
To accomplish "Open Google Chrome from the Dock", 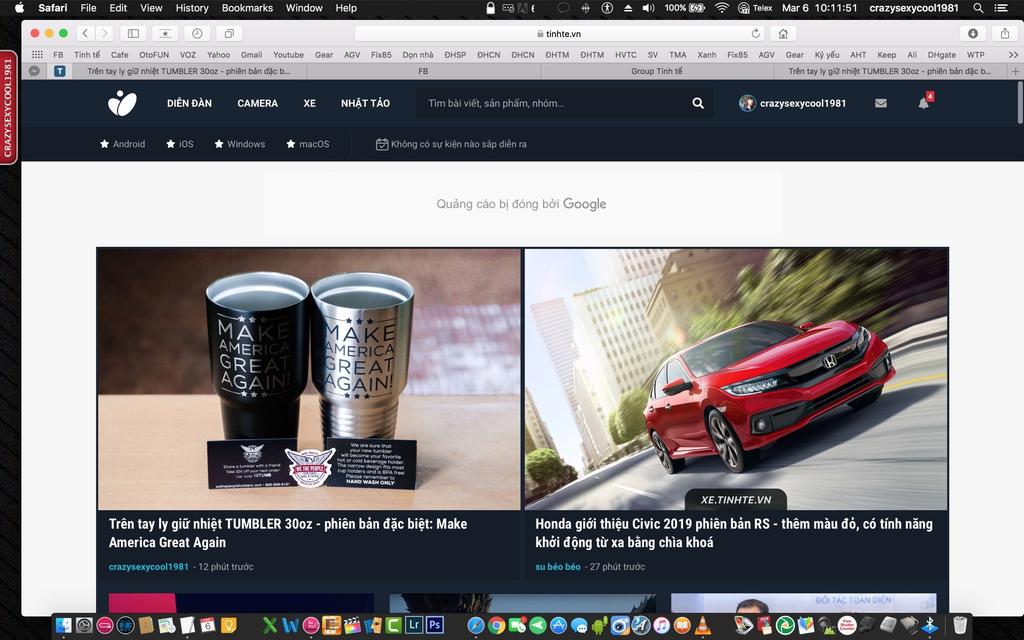I will [x=496, y=625].
